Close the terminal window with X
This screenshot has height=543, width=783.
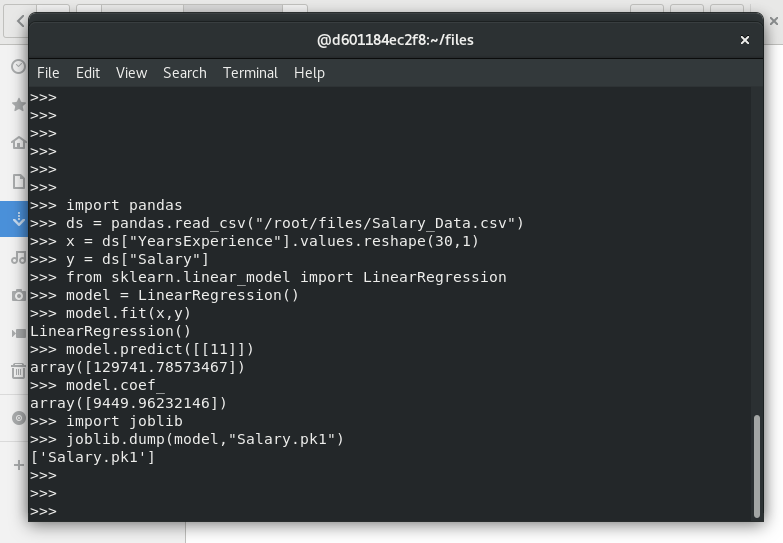click(745, 40)
